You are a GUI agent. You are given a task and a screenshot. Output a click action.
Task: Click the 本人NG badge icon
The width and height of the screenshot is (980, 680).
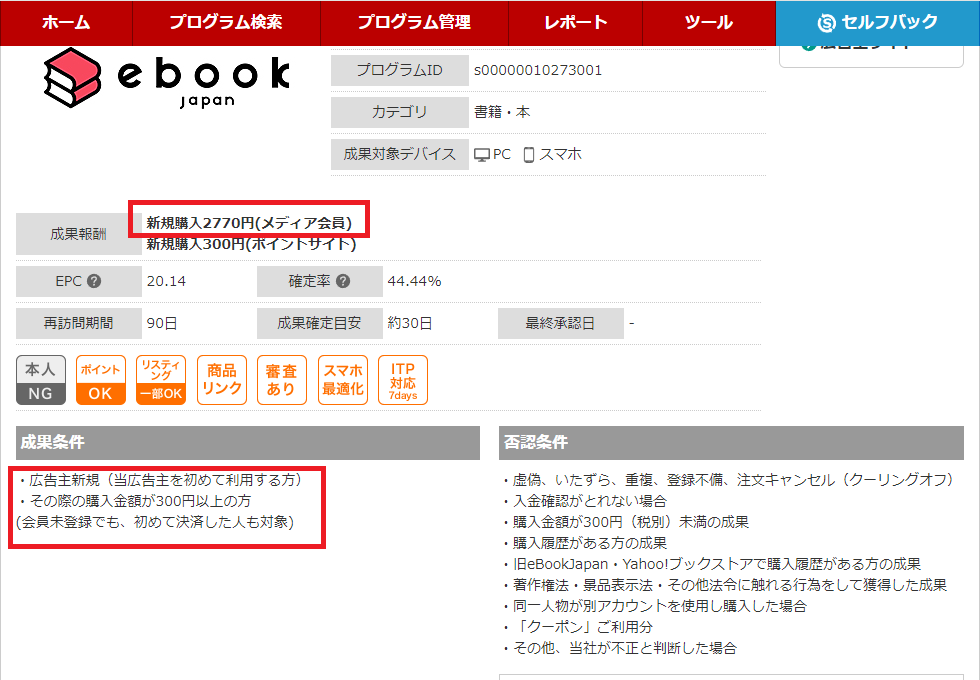click(41, 381)
